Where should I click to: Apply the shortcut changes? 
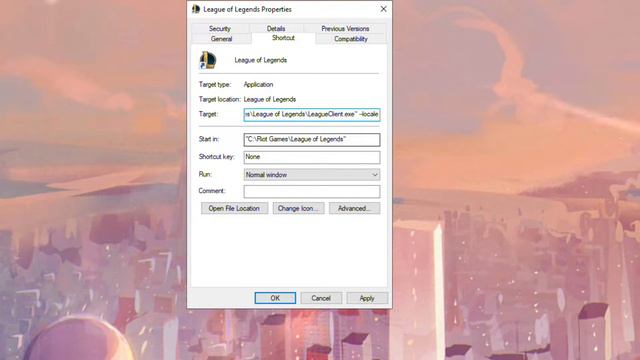[x=367, y=298]
